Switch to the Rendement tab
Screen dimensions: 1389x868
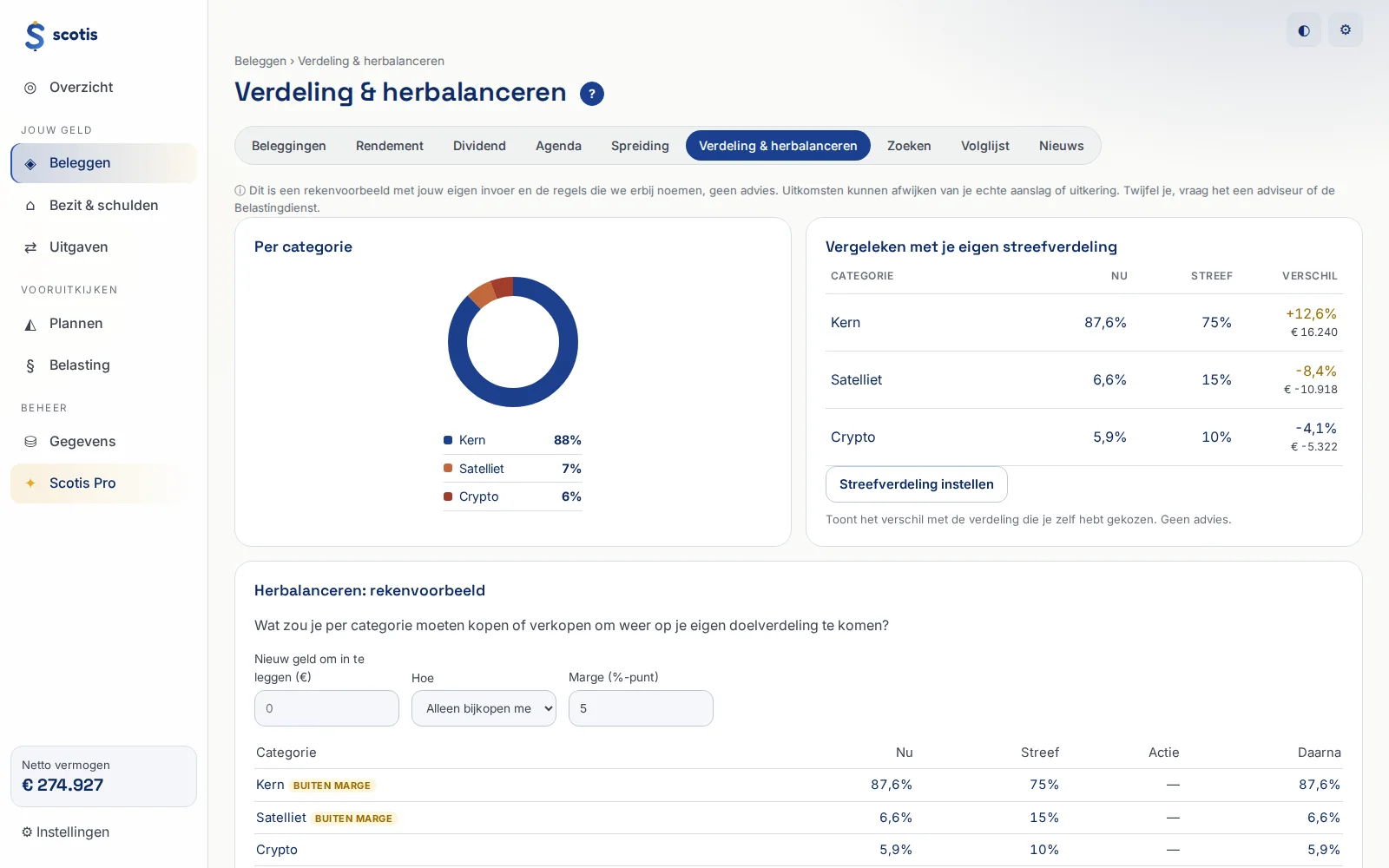390,146
